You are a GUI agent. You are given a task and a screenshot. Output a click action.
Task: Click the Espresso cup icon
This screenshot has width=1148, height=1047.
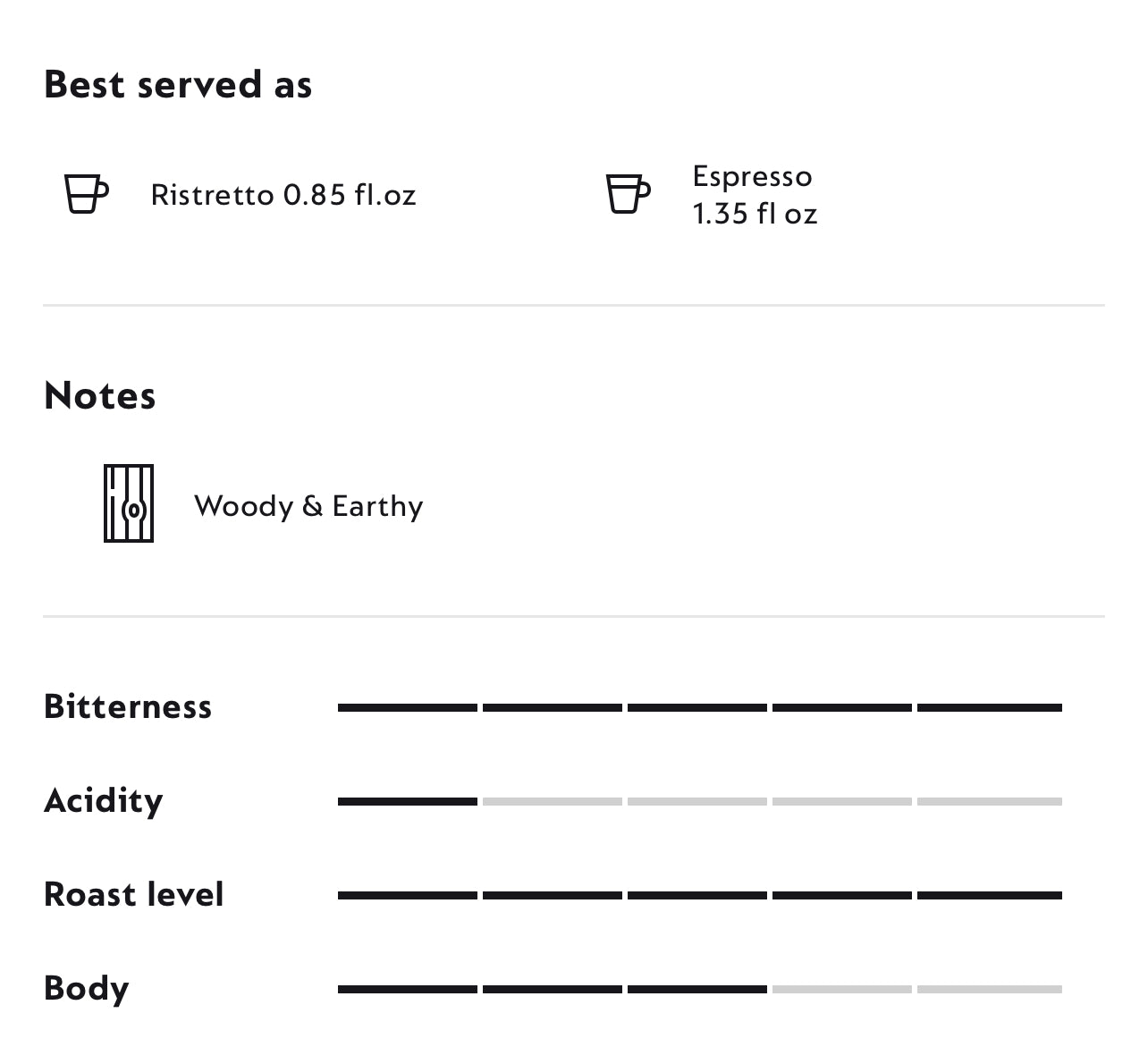point(628,194)
